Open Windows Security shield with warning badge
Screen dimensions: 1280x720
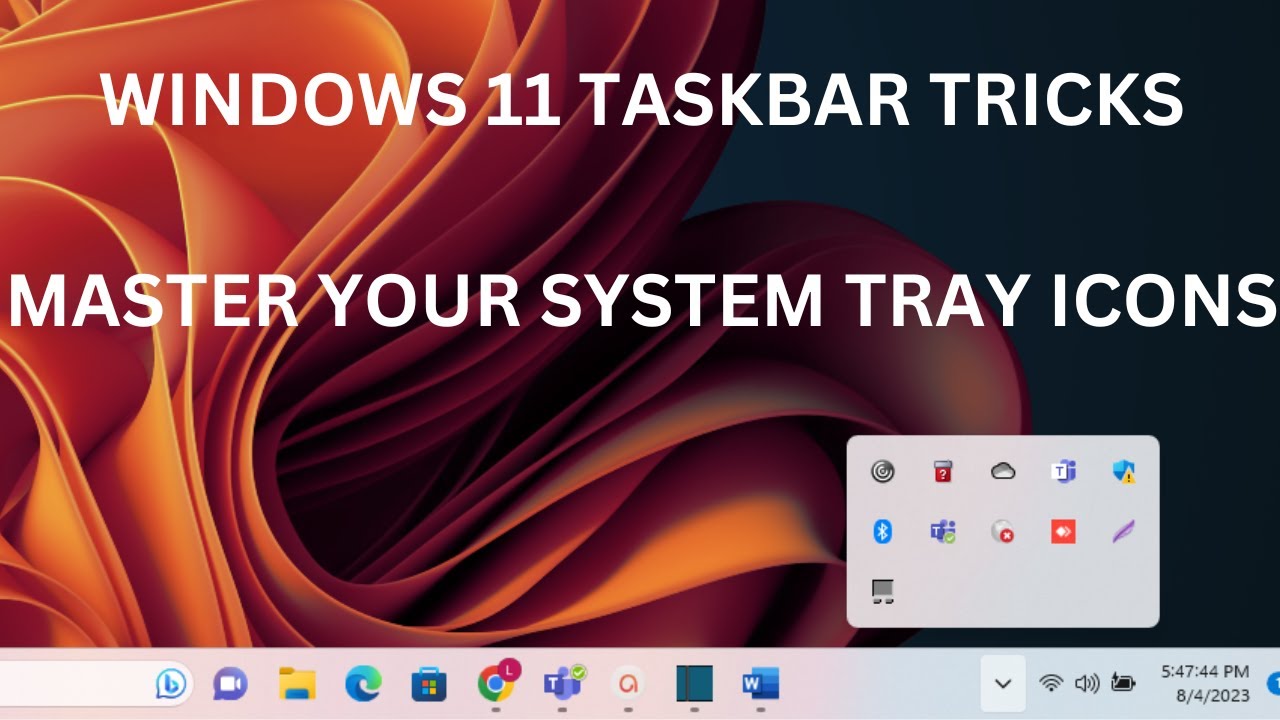click(x=1124, y=471)
